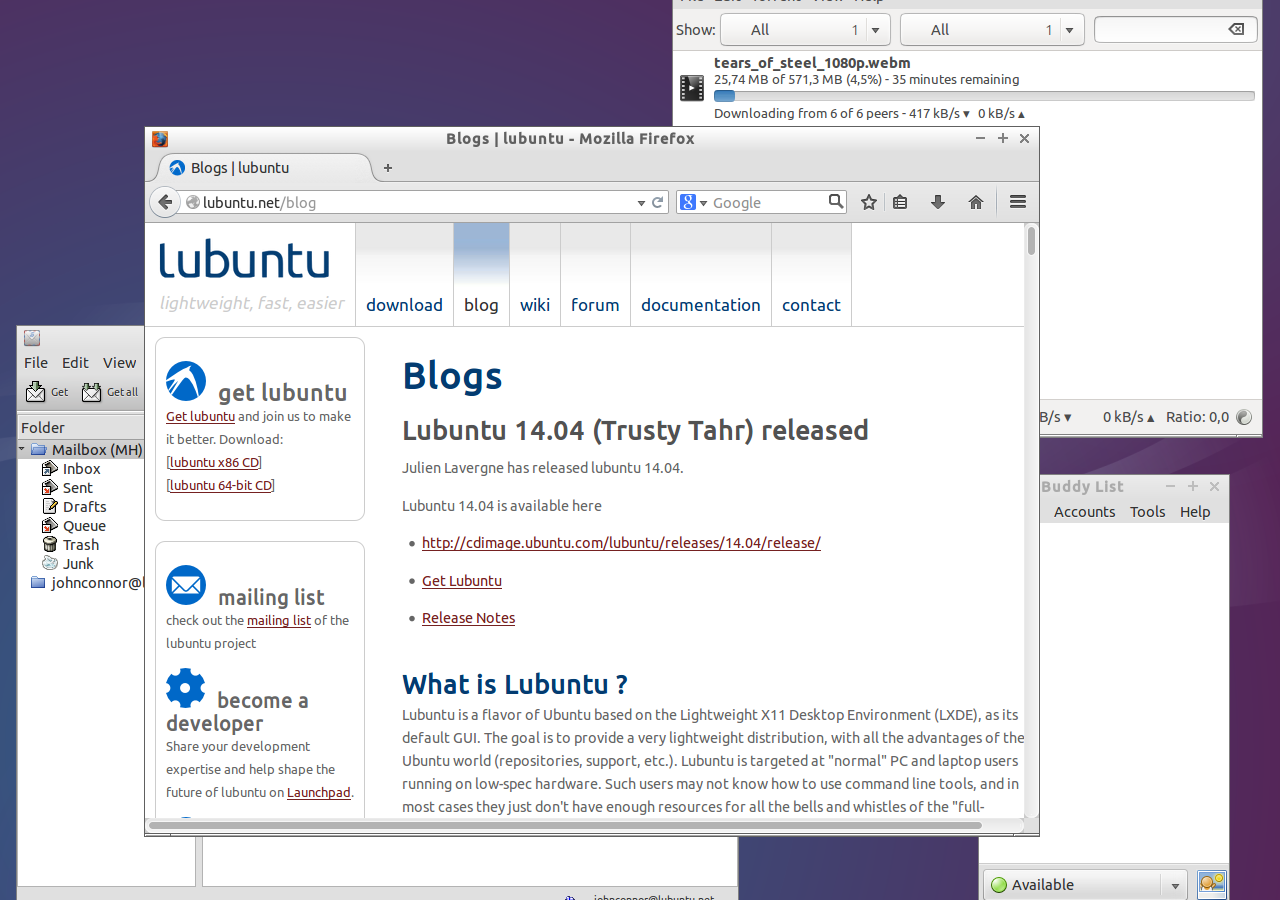Click the Release Notes link

(468, 618)
